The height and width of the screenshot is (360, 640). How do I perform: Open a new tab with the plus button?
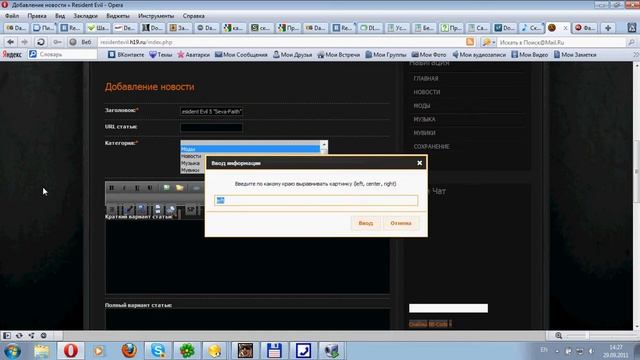coord(608,28)
